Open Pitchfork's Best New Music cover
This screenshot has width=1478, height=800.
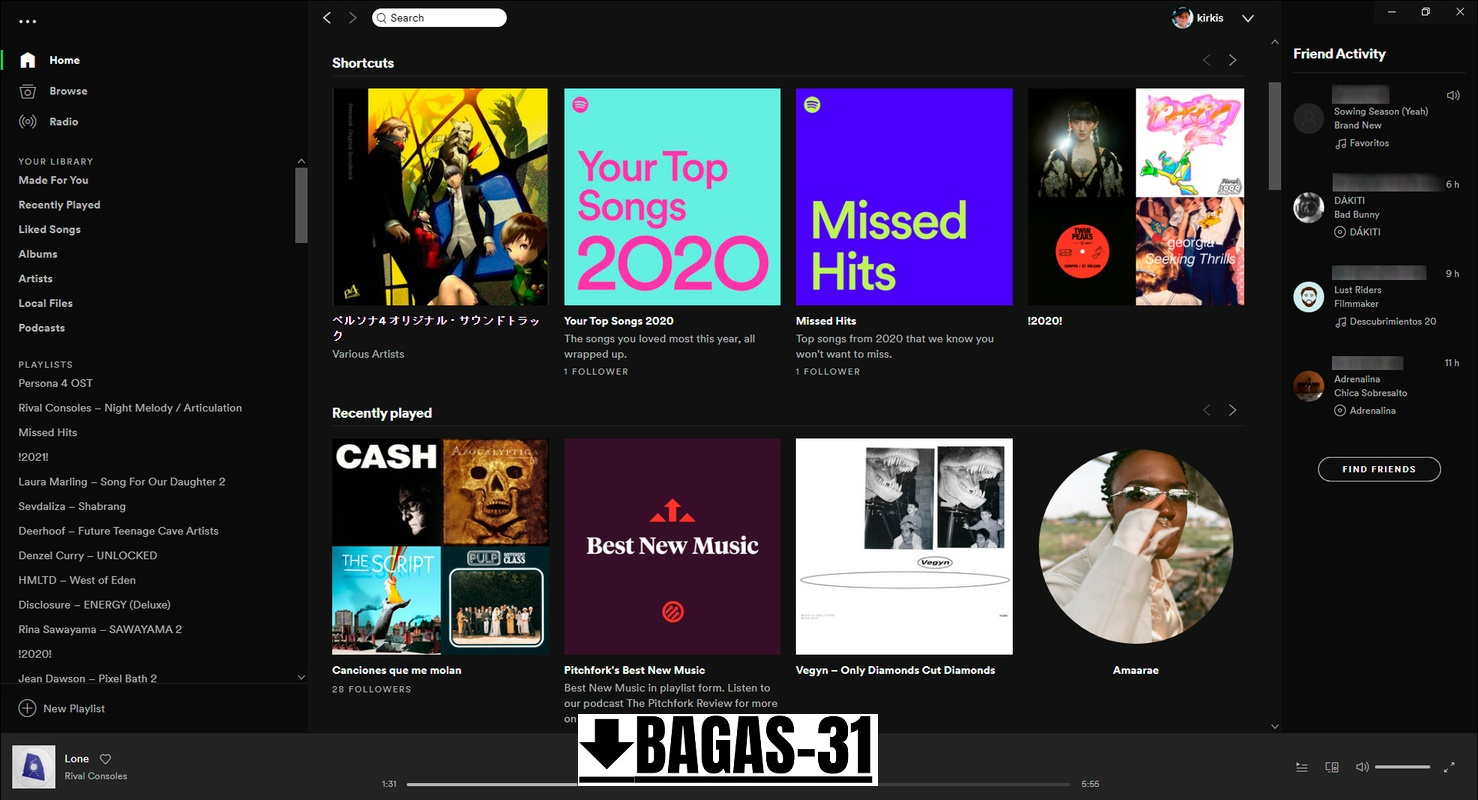(x=672, y=547)
